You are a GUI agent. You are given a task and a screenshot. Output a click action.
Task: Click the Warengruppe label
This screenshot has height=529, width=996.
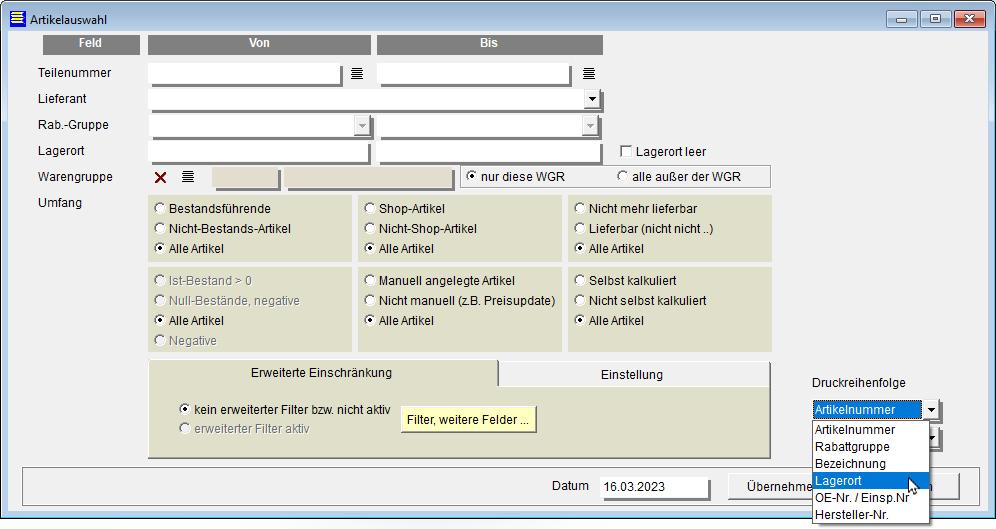75,177
